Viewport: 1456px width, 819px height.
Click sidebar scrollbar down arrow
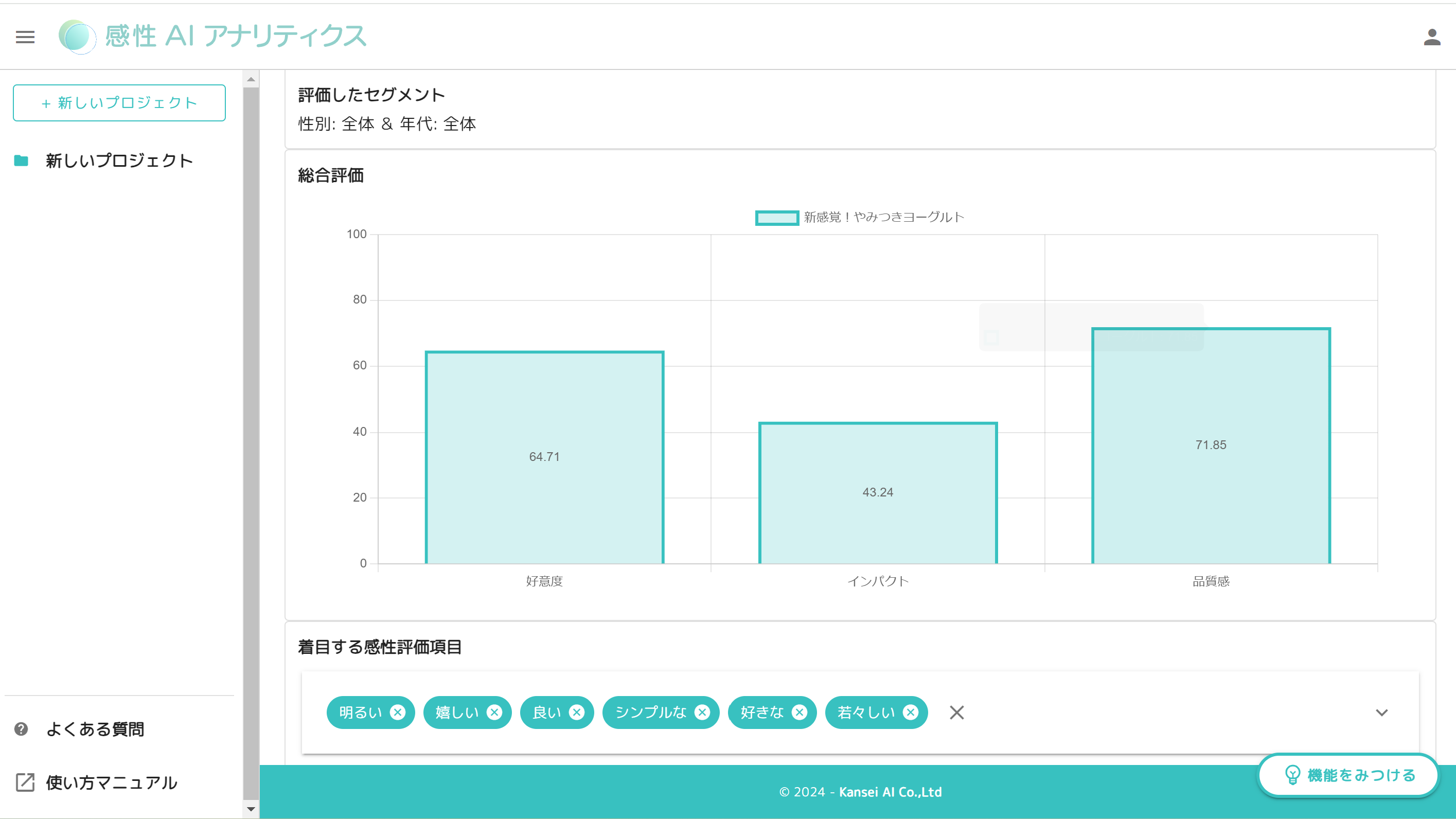pyautogui.click(x=251, y=809)
